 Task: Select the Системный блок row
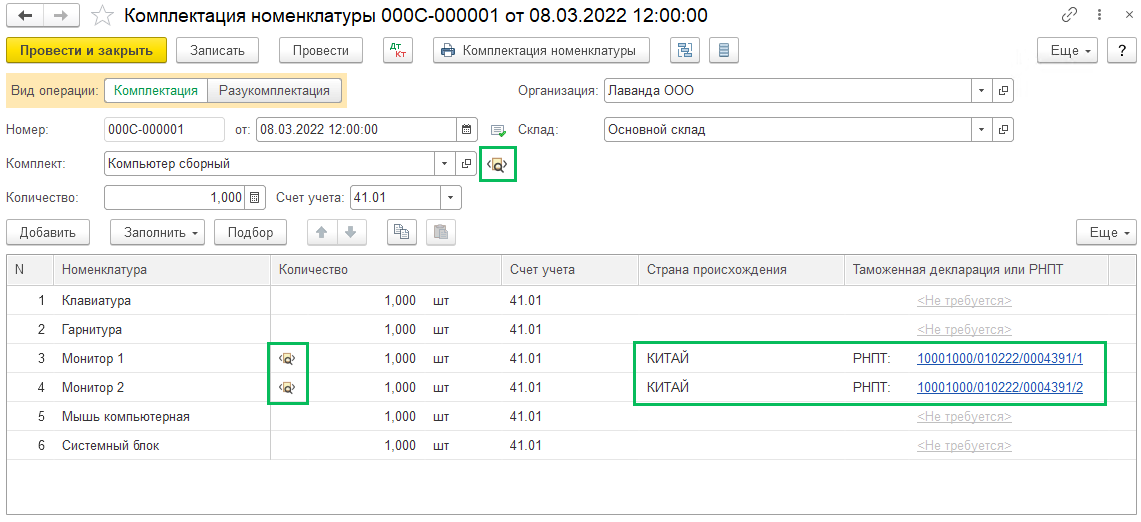pyautogui.click(x=569, y=446)
